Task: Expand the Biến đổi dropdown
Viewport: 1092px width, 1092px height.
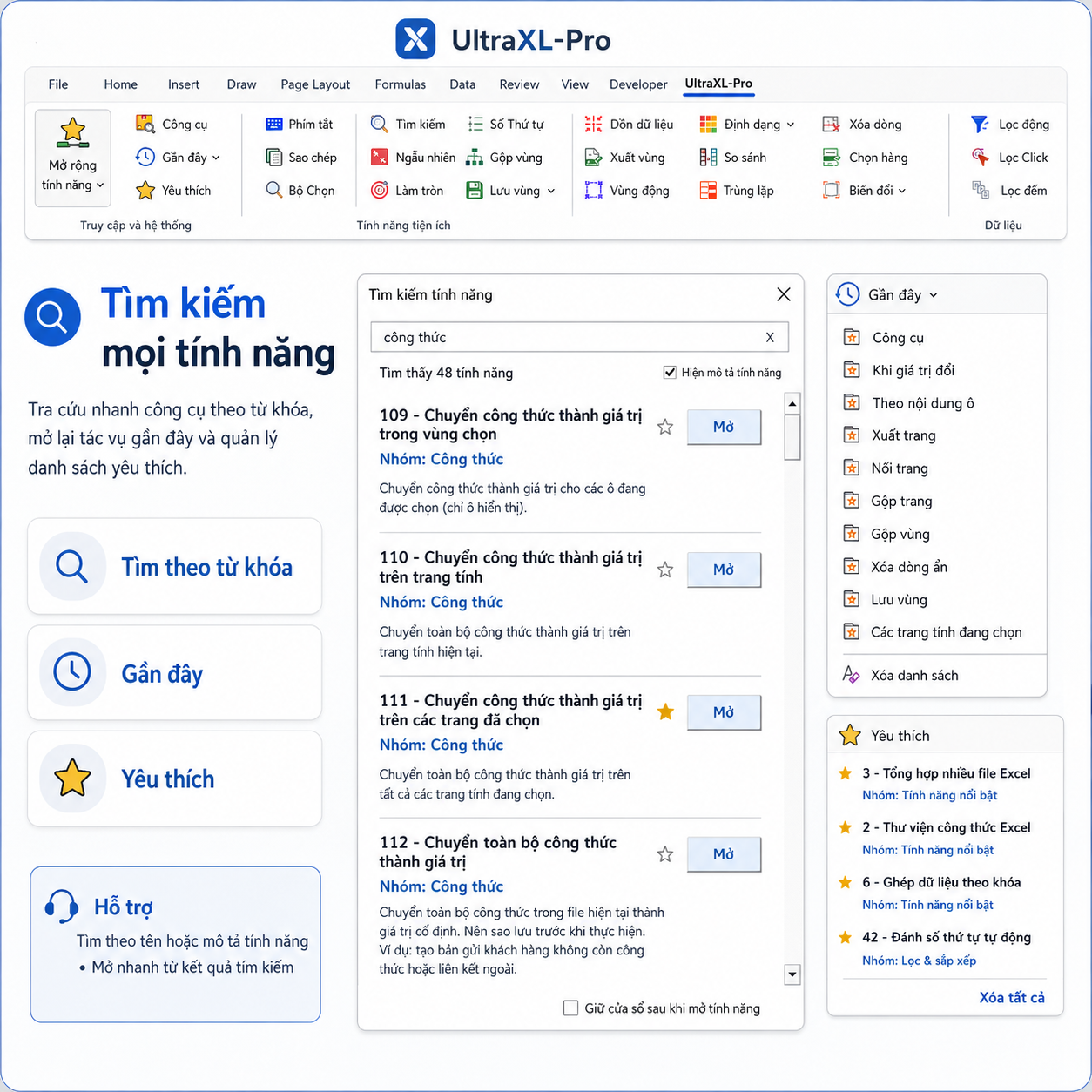Action: click(x=864, y=190)
